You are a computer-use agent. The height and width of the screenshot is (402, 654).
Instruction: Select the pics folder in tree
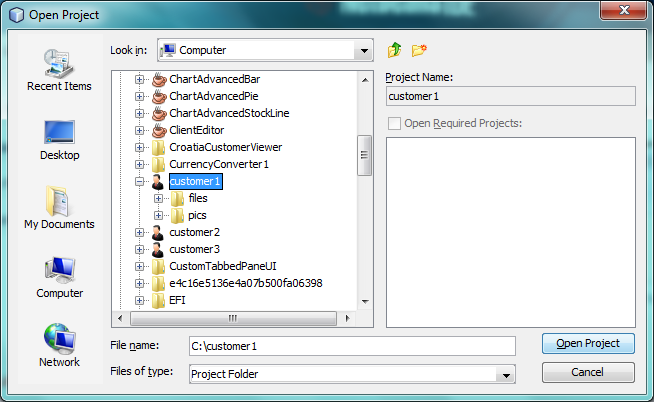click(x=197, y=215)
